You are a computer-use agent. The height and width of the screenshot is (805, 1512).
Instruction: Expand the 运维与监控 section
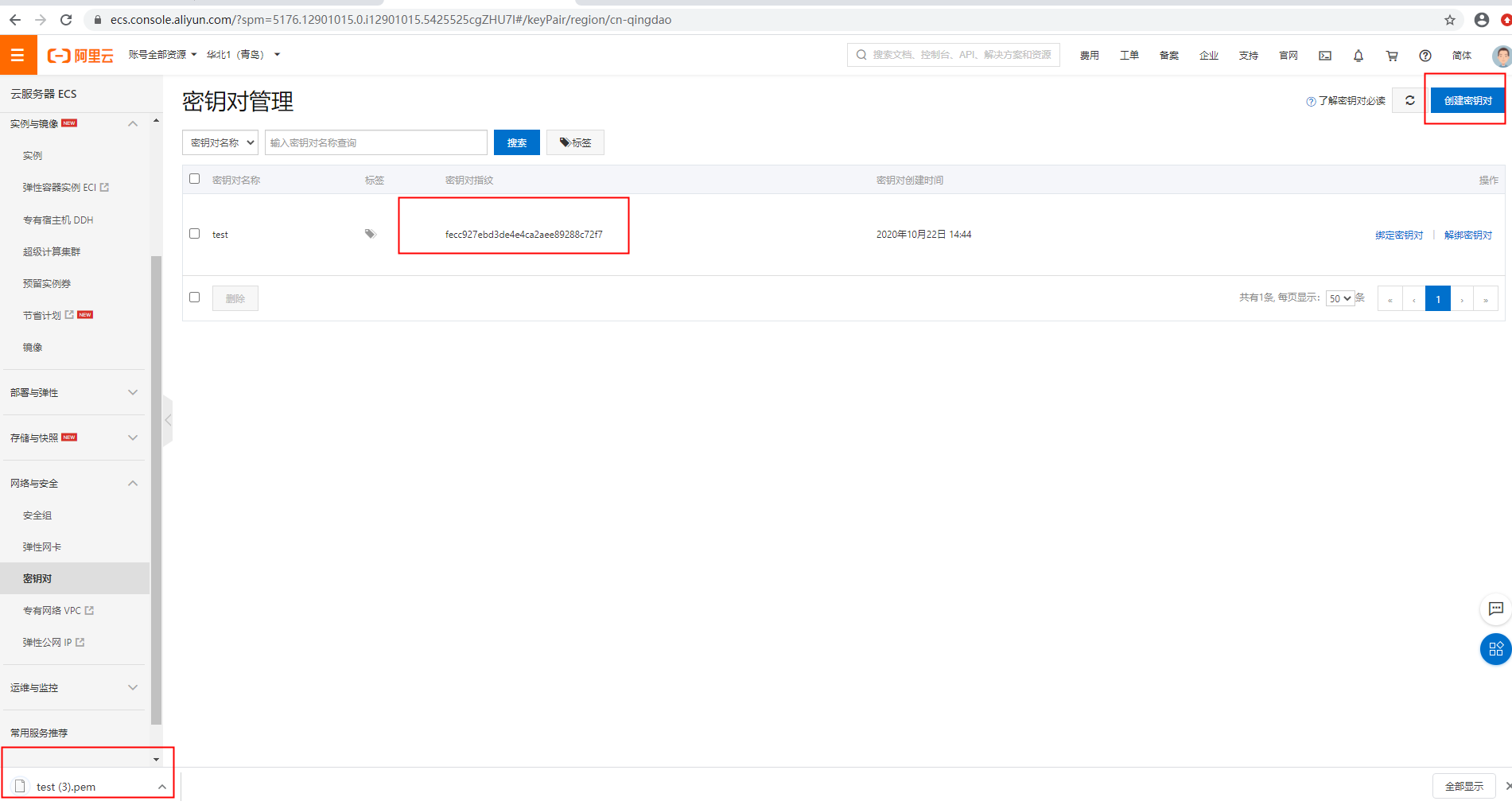click(133, 687)
